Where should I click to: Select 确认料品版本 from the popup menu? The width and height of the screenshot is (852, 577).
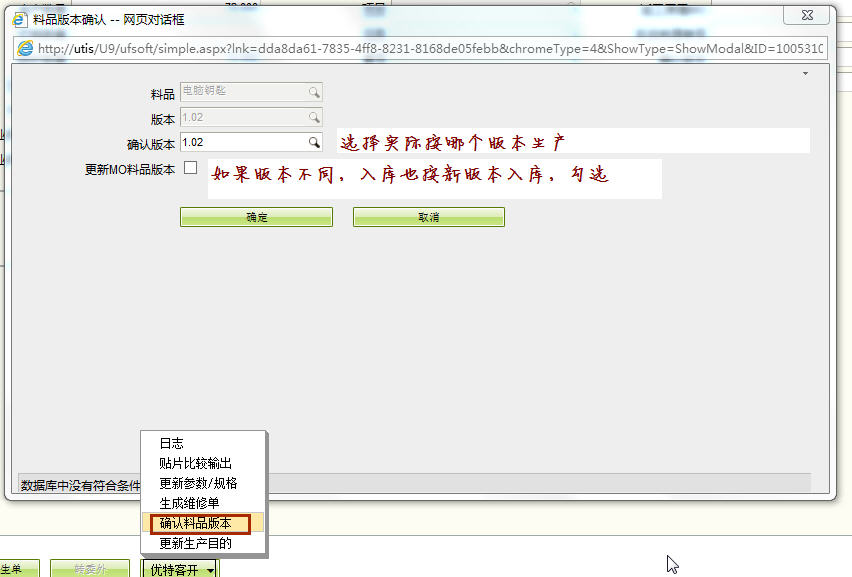pos(196,523)
